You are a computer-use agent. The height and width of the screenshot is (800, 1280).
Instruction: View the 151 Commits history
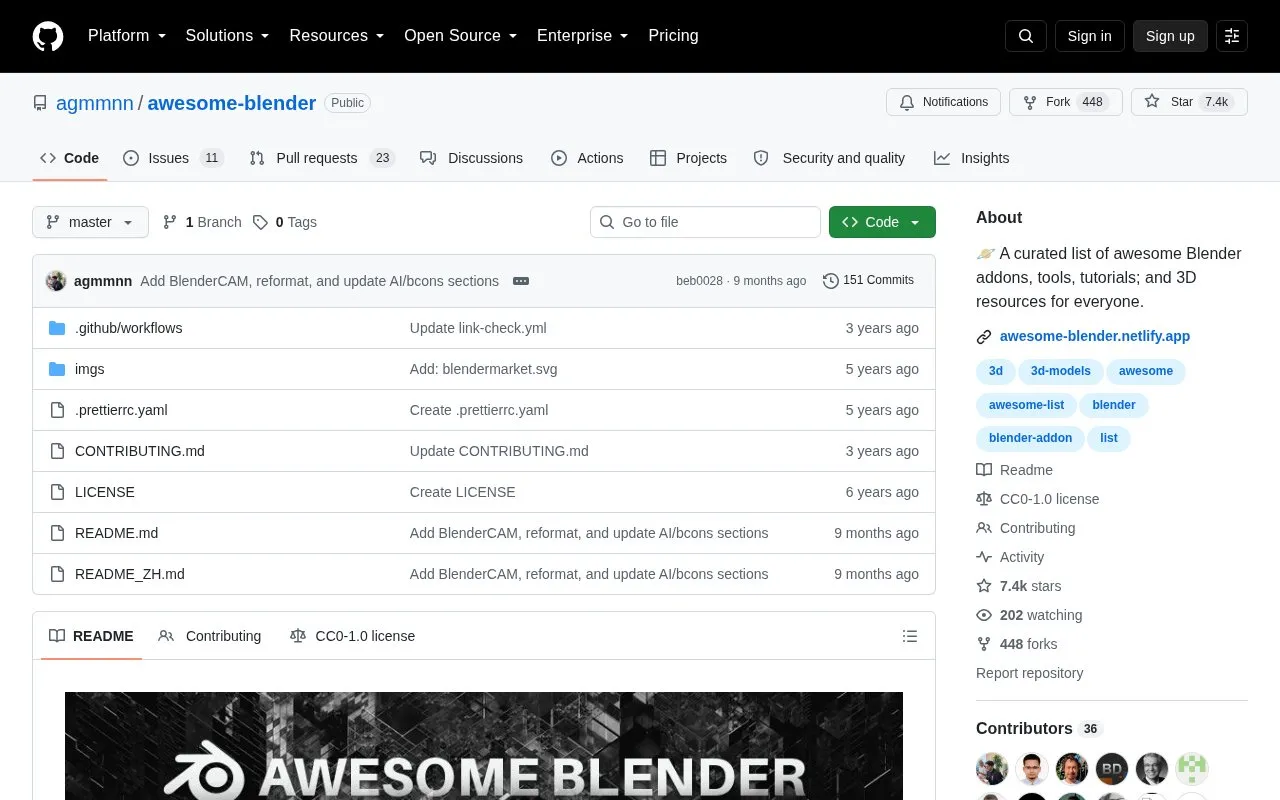[x=868, y=281]
